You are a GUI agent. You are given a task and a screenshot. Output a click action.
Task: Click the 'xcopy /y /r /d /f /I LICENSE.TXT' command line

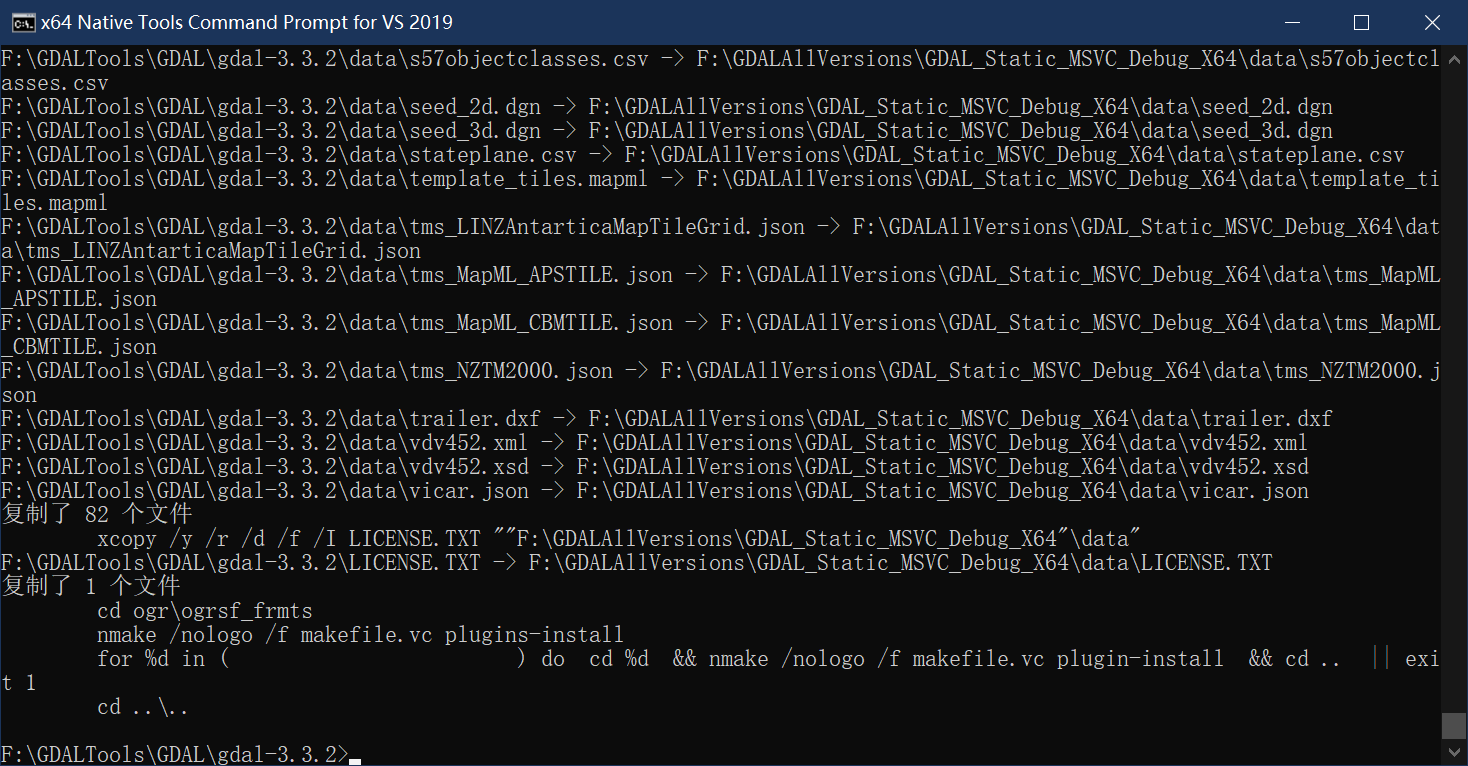click(619, 538)
